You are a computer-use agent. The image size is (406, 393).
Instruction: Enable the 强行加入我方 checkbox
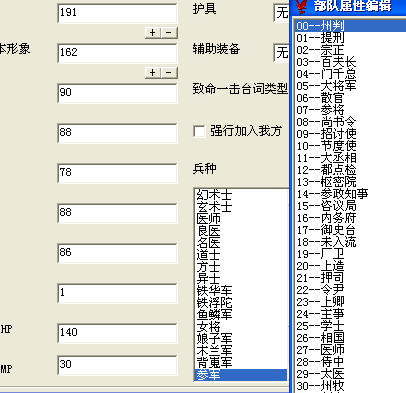(x=199, y=131)
